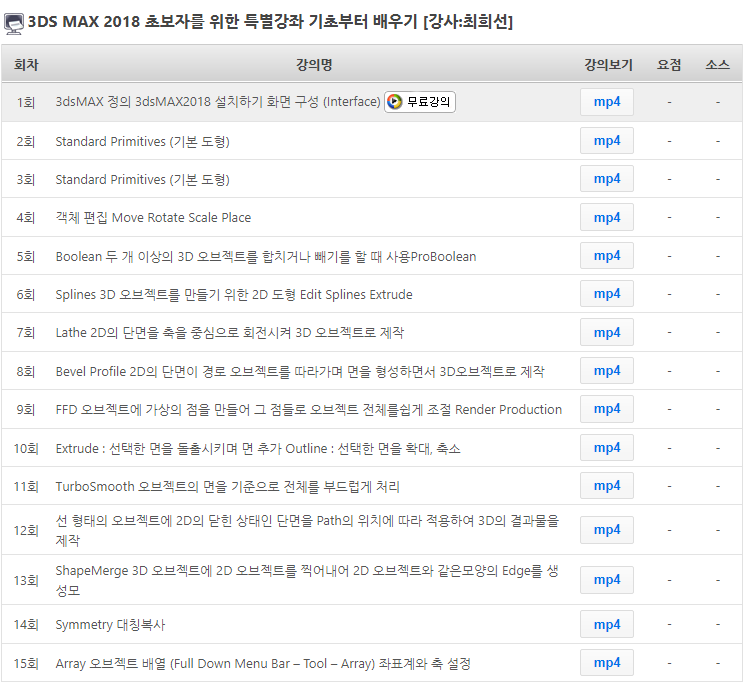Image resolution: width=745 pixels, height=683 pixels.
Task: Select the 'ShapeMerge 3D 오브젝트에' lesson title
Action: pos(307,580)
